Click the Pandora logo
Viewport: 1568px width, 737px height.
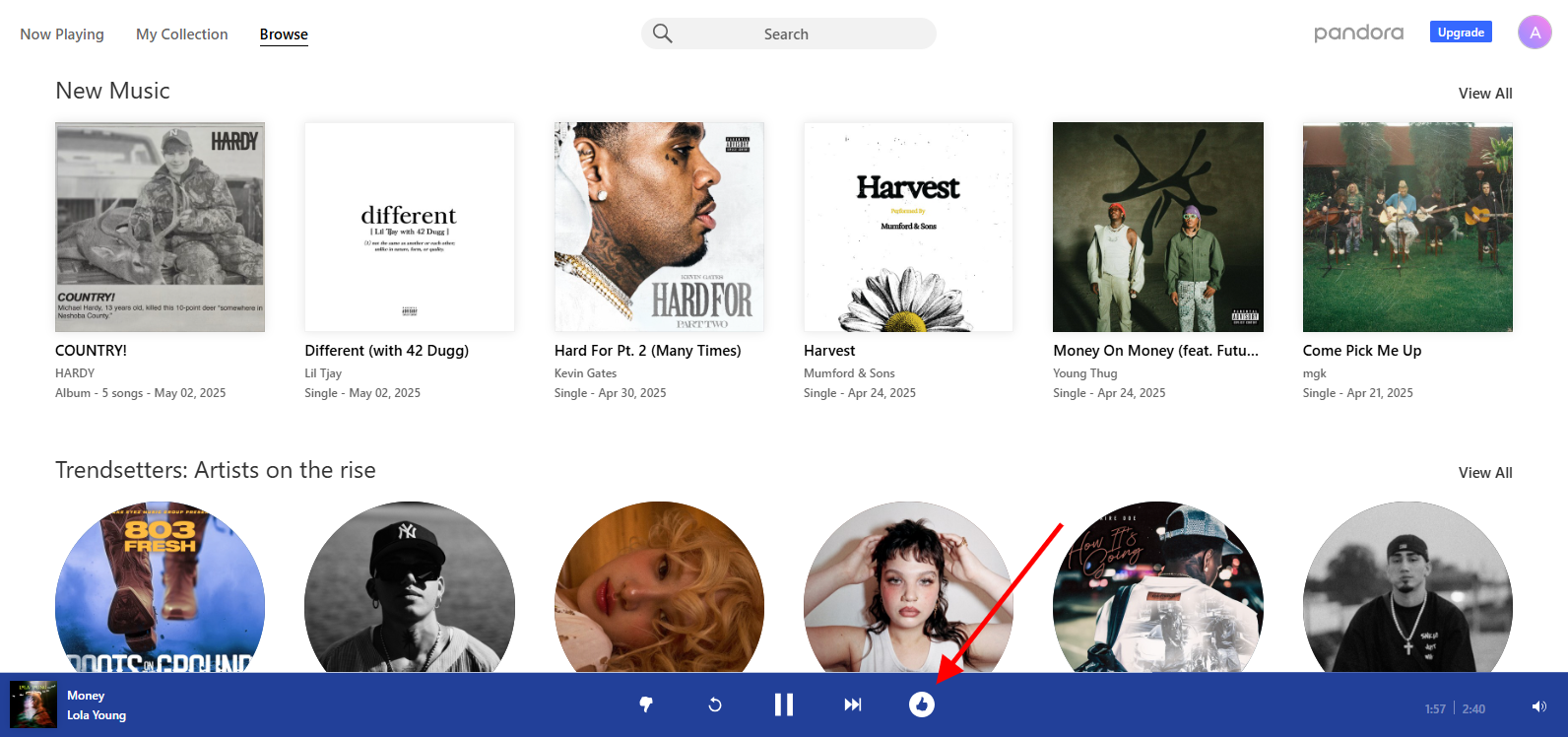1359,33
